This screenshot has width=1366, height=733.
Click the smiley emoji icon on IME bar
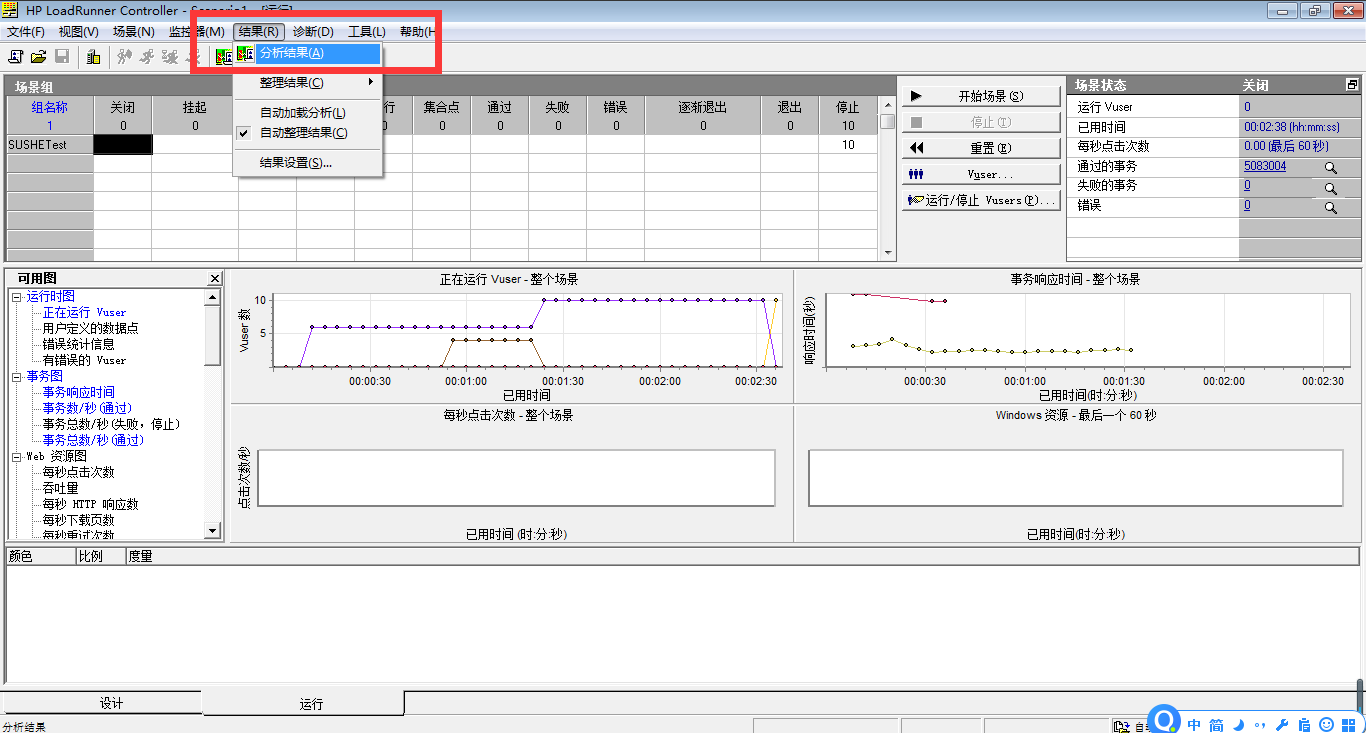point(1327,725)
